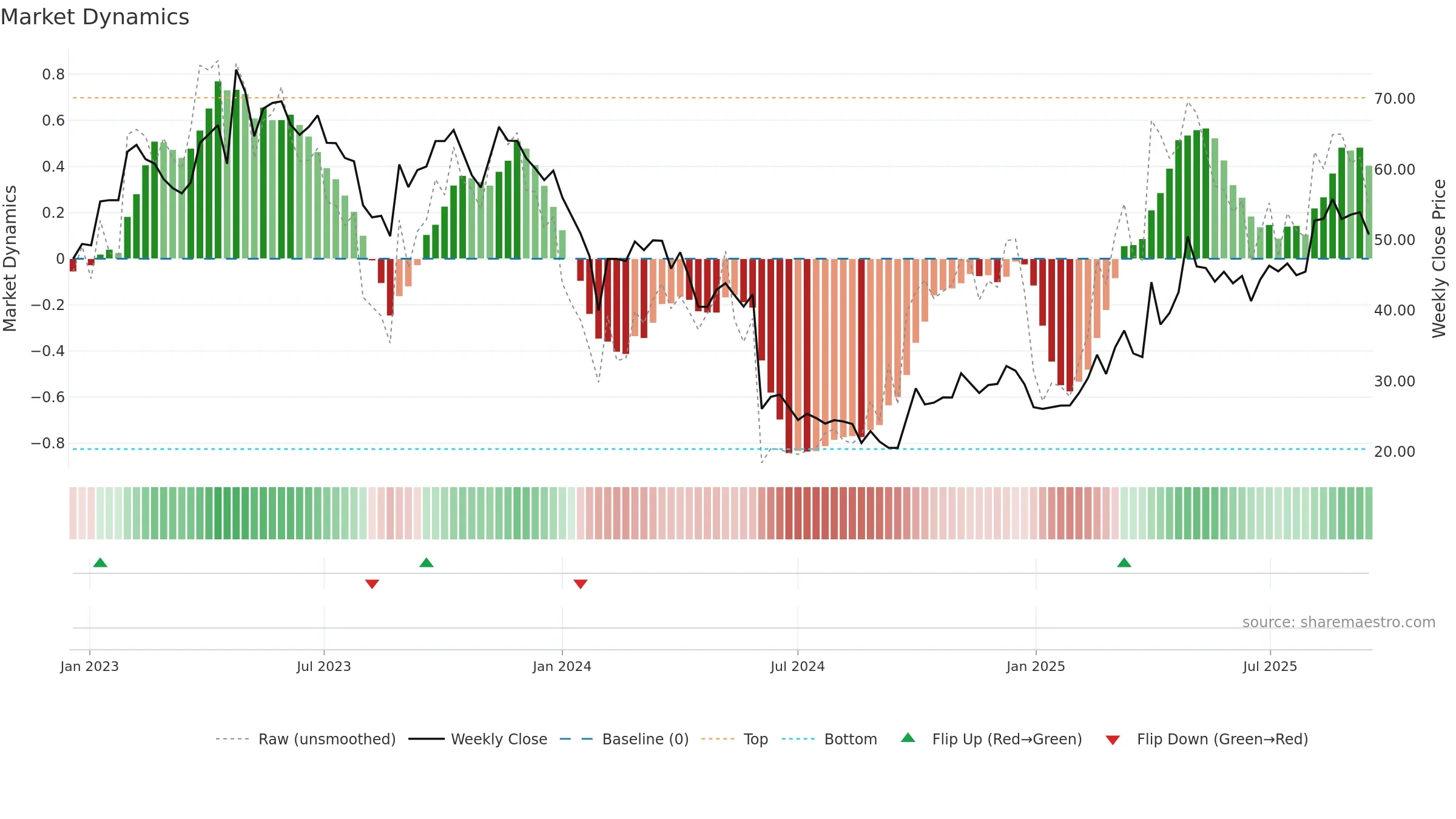Image resolution: width=1456 pixels, height=819 pixels.
Task: Click the deepest red bar near −0.84
Action: (x=789, y=356)
